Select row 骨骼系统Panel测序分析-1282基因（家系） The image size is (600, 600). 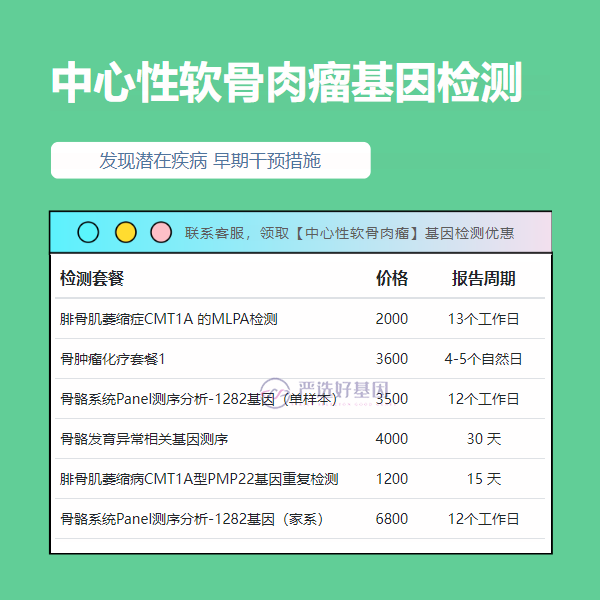300,519
